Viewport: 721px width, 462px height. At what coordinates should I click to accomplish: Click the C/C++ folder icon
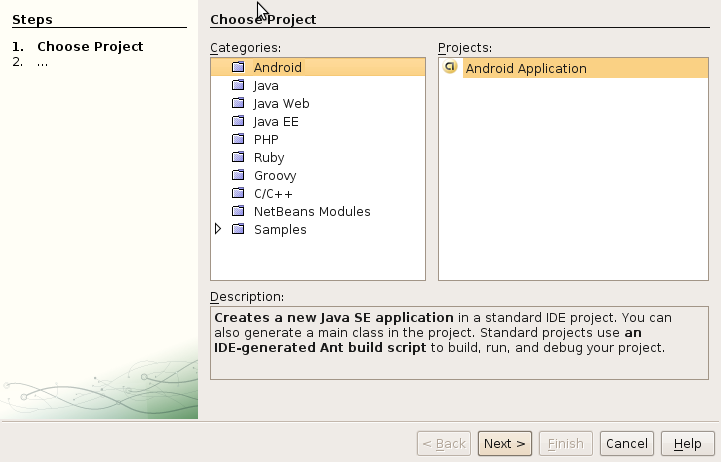(x=238, y=194)
